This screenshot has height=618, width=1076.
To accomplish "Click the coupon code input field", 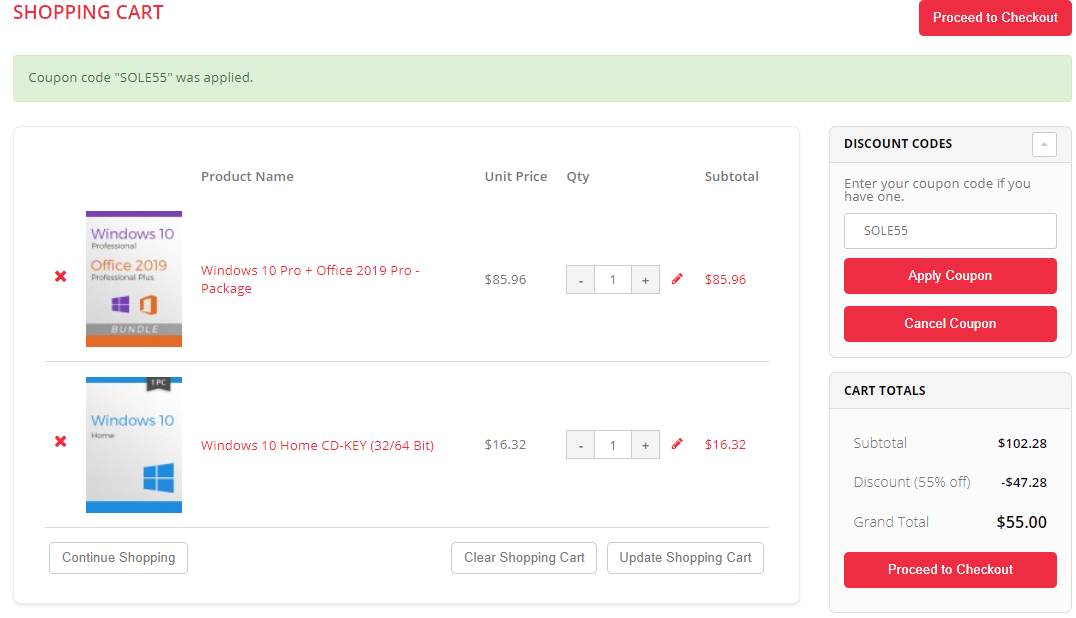I will pyautogui.click(x=950, y=231).
